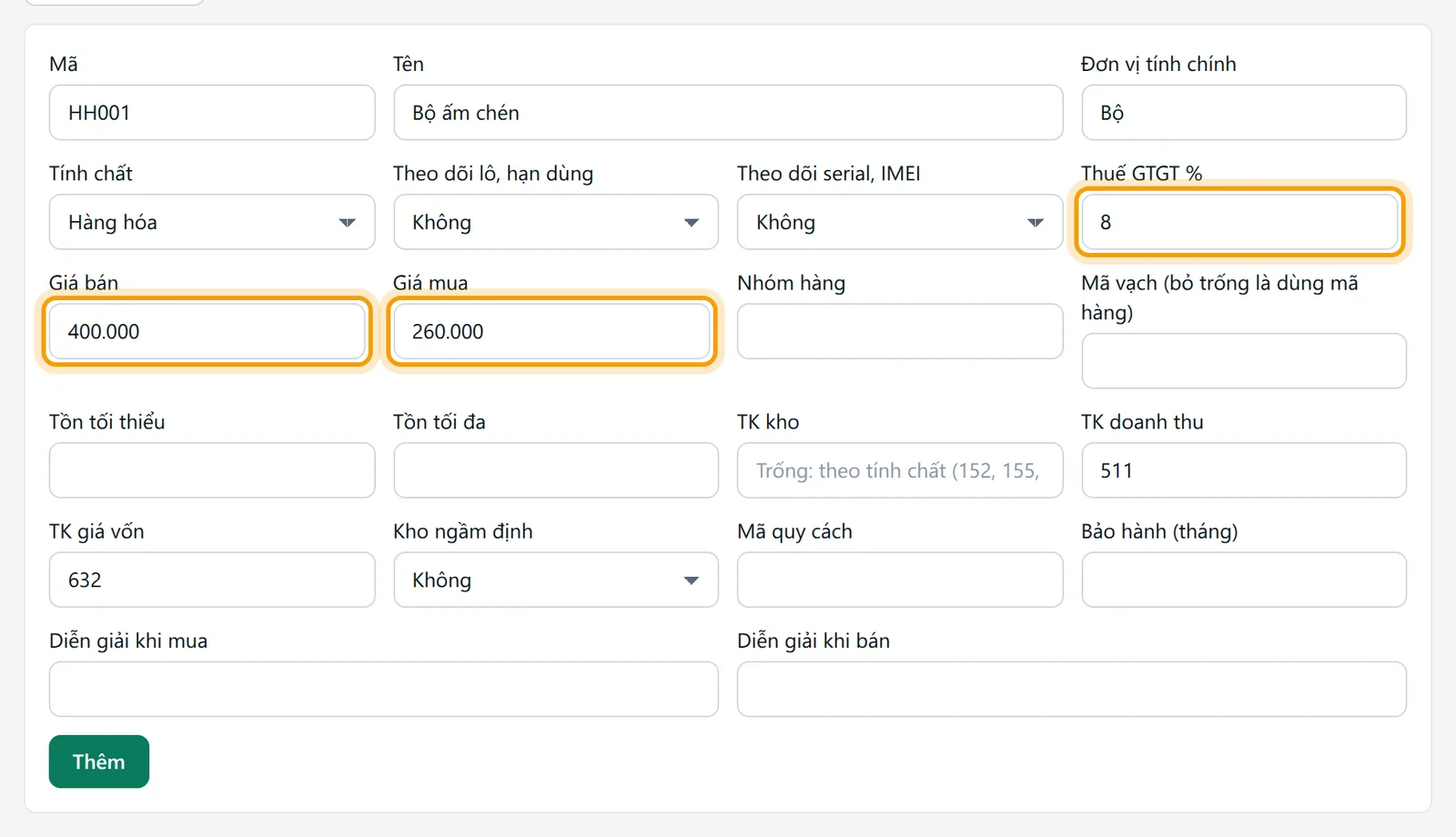Screen dimensions: 1456x837
Task: Click the TK kho input field
Action: pyautogui.click(x=900, y=470)
